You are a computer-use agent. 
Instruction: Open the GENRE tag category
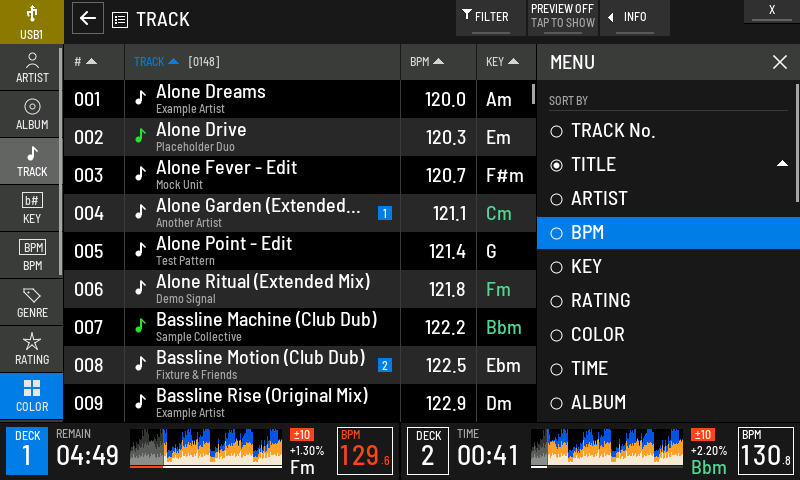pyautogui.click(x=32, y=302)
